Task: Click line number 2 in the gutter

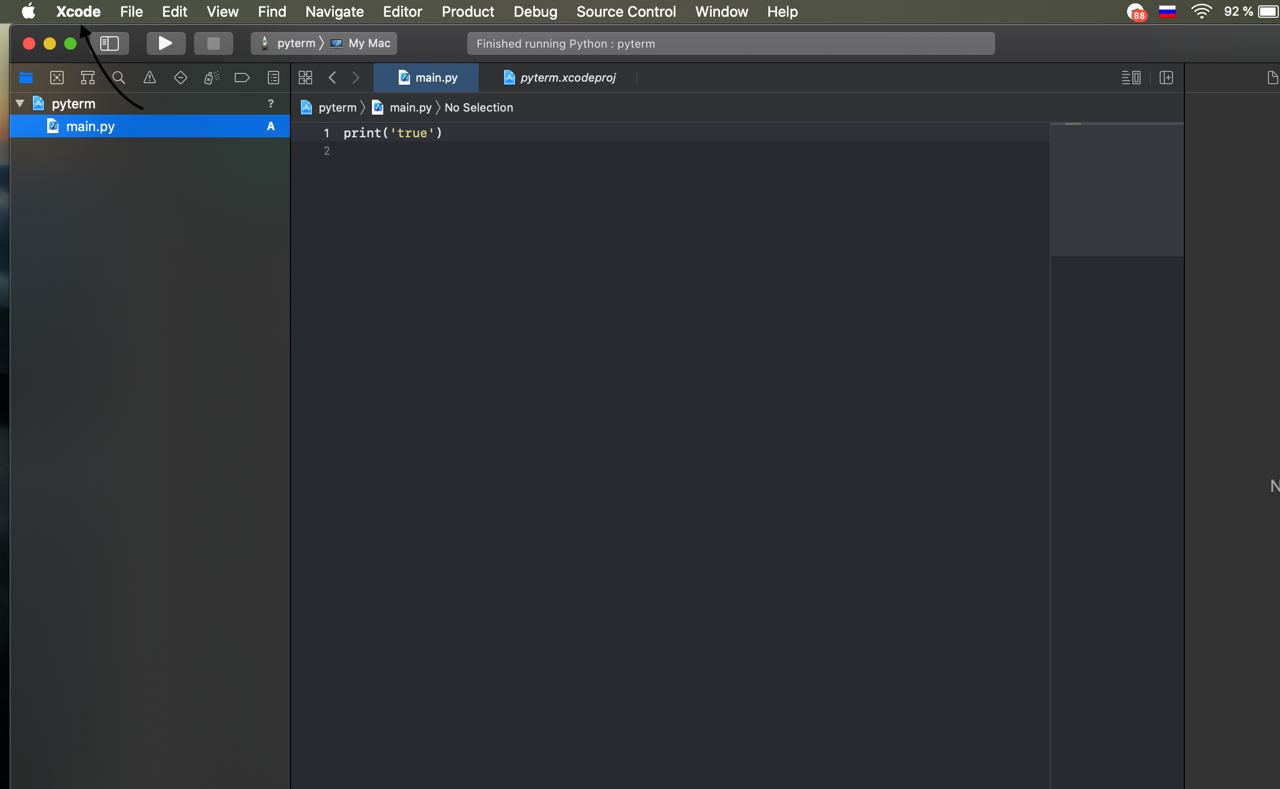Action: pyautogui.click(x=326, y=151)
